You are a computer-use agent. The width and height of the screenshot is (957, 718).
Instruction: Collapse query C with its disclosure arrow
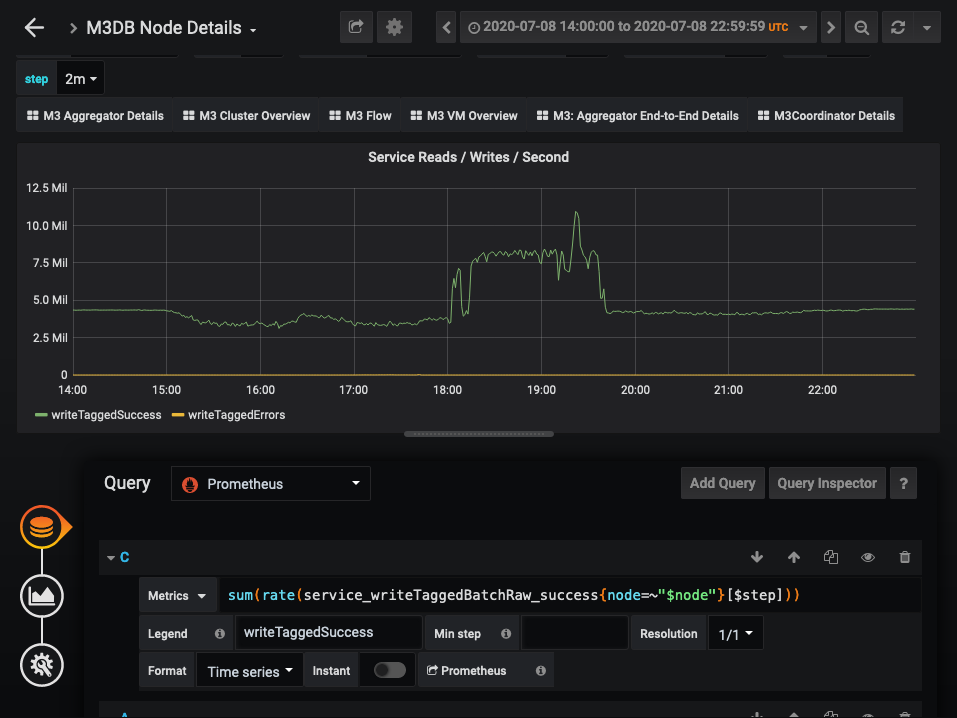[110, 557]
